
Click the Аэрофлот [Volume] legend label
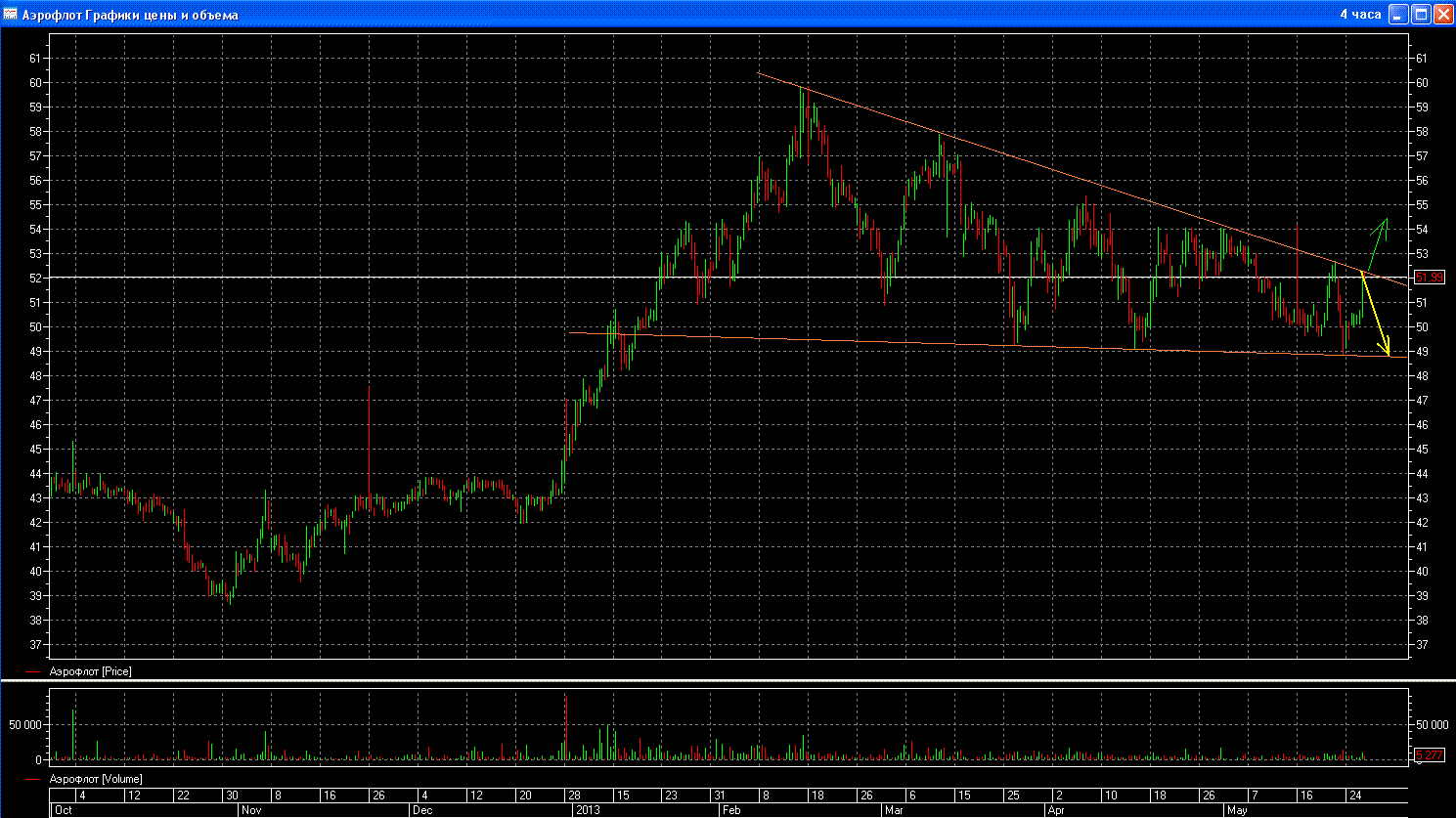pos(95,780)
